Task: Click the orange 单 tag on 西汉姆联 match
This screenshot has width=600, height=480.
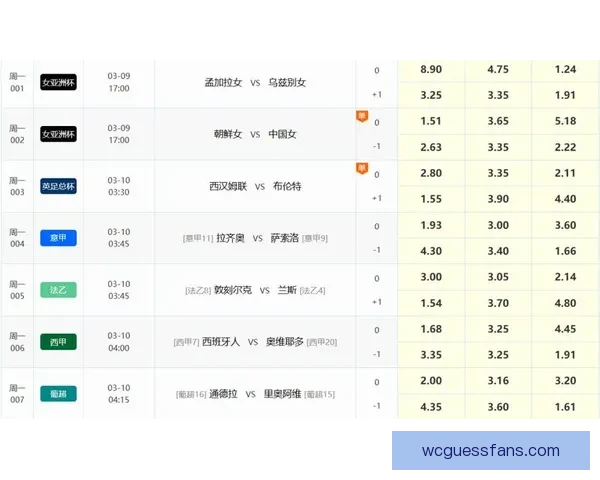Action: click(362, 168)
